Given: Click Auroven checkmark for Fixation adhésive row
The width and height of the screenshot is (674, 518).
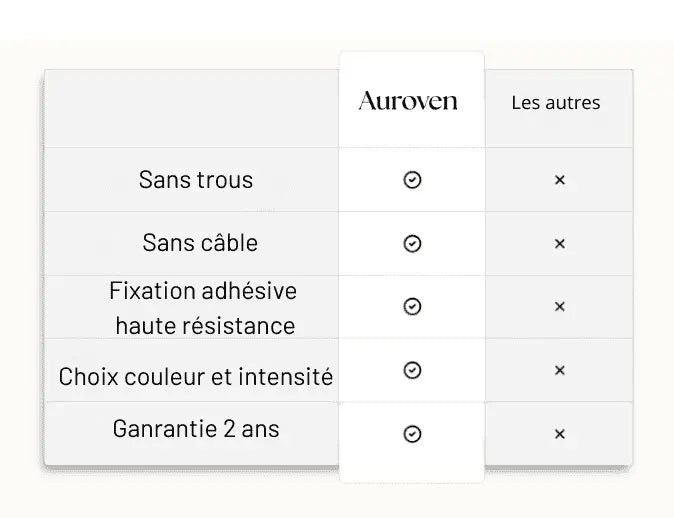Looking at the screenshot, I should coord(412,307).
